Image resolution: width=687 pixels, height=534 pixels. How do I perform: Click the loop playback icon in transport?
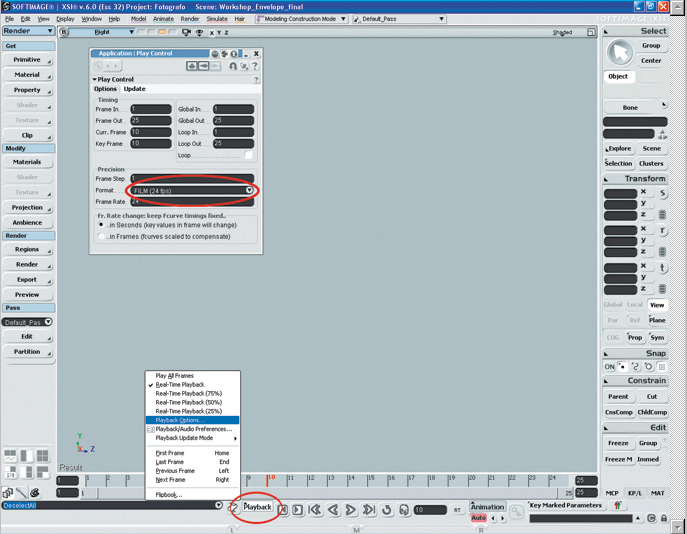(387, 510)
